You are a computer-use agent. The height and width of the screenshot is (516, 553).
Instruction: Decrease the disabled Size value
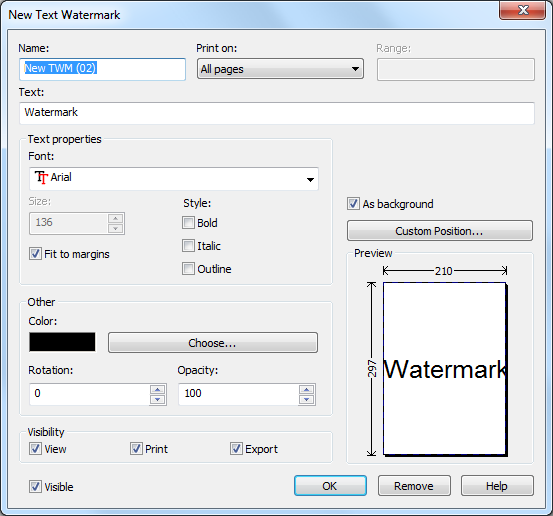click(116, 229)
